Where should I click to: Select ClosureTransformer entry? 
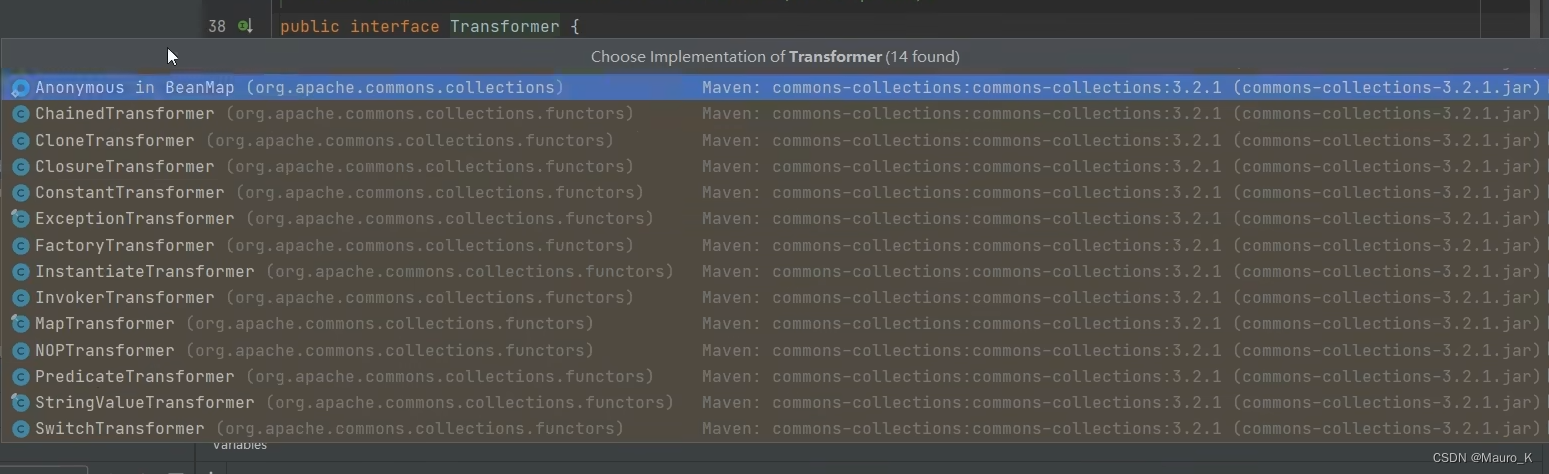pyautogui.click(x=774, y=166)
